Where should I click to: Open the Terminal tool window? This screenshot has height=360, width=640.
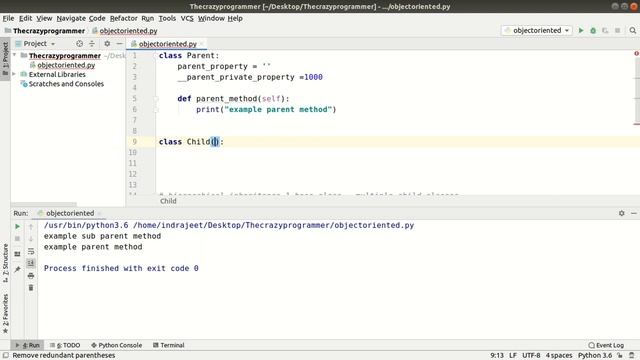(169, 345)
